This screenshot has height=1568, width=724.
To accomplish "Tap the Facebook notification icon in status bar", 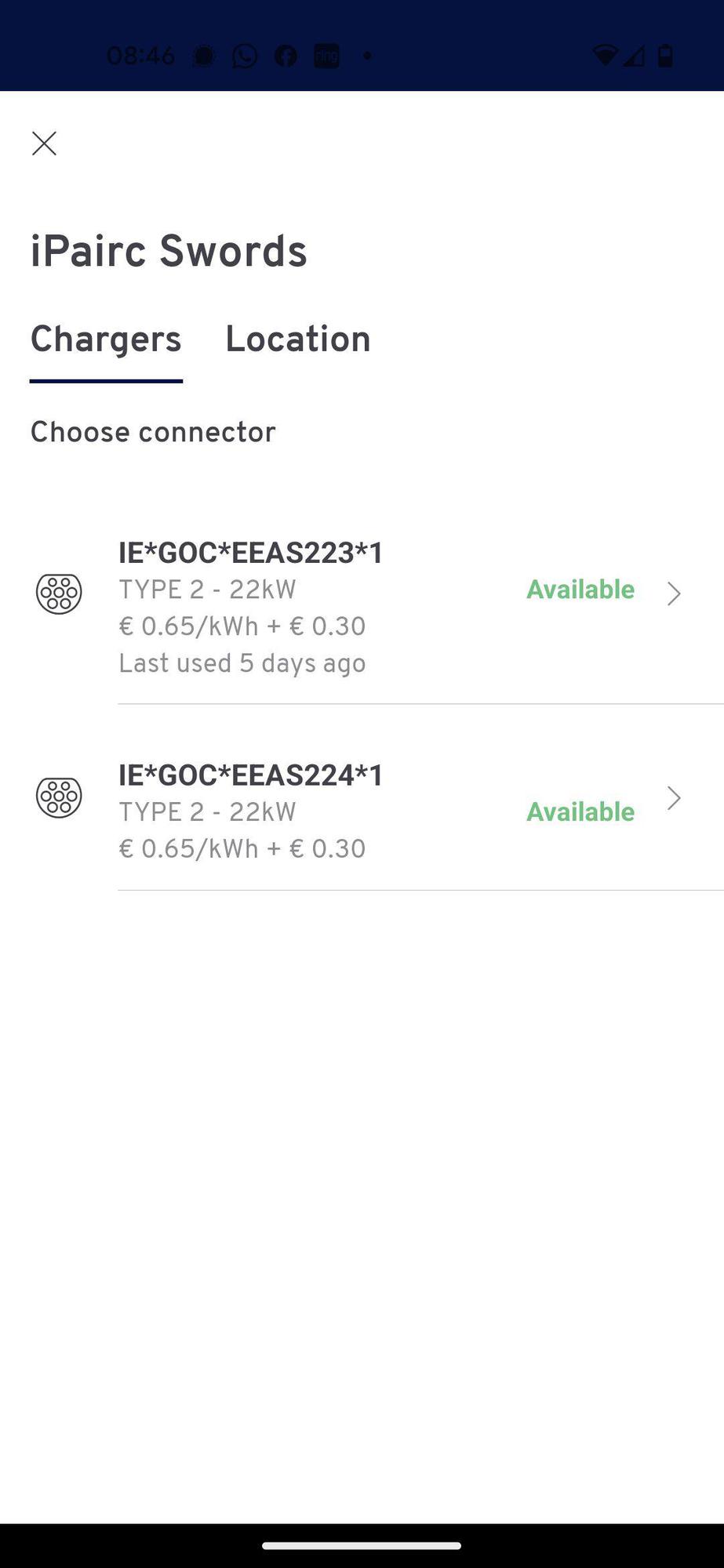I will pyautogui.click(x=286, y=56).
